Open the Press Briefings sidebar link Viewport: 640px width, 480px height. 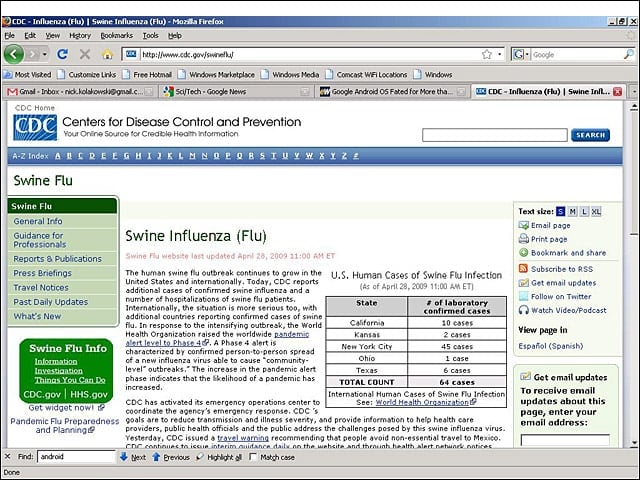point(42,273)
